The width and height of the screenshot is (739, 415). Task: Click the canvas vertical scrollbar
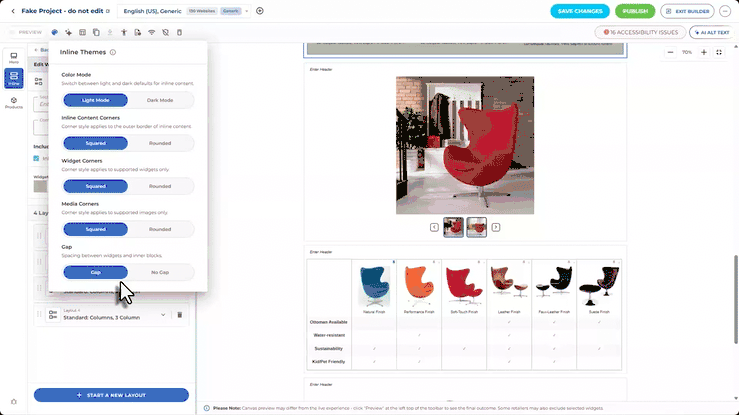(735, 300)
